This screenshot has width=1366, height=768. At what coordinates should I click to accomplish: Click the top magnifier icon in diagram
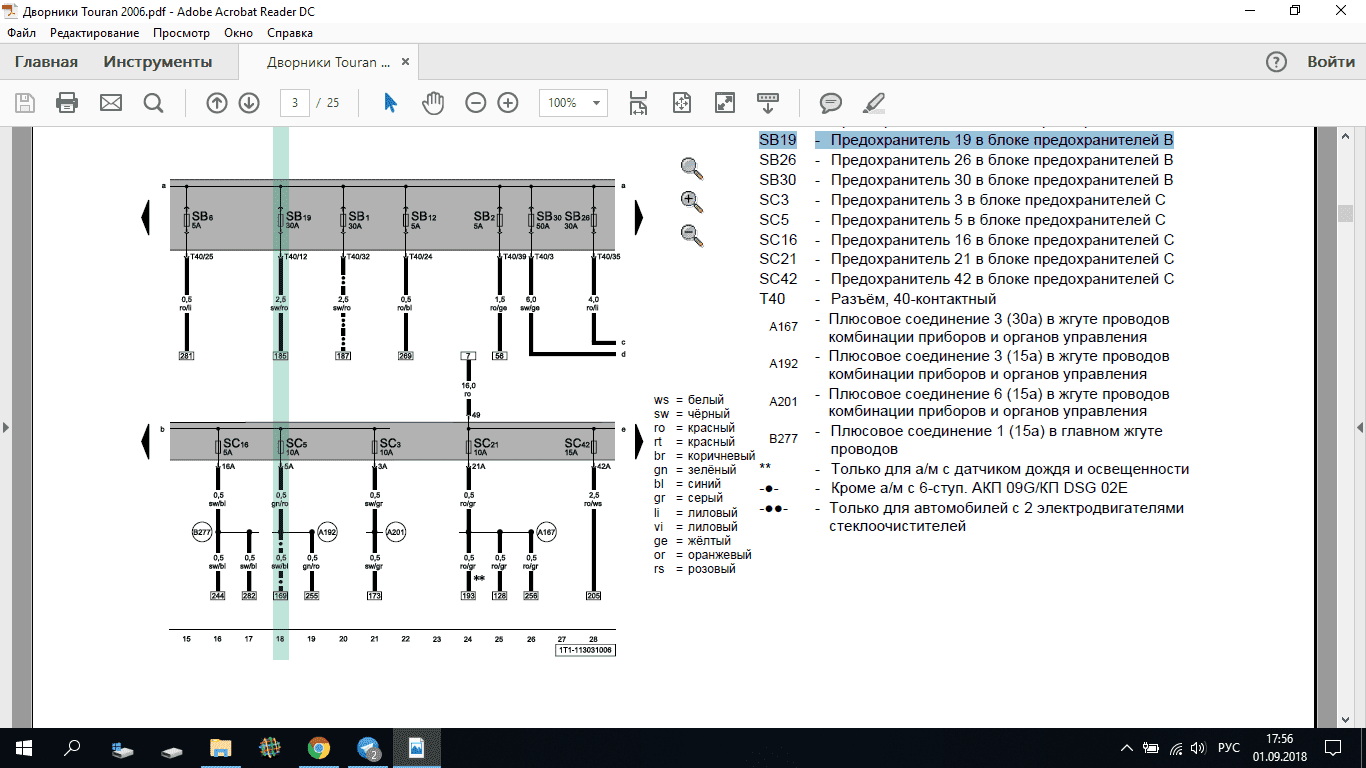(691, 168)
